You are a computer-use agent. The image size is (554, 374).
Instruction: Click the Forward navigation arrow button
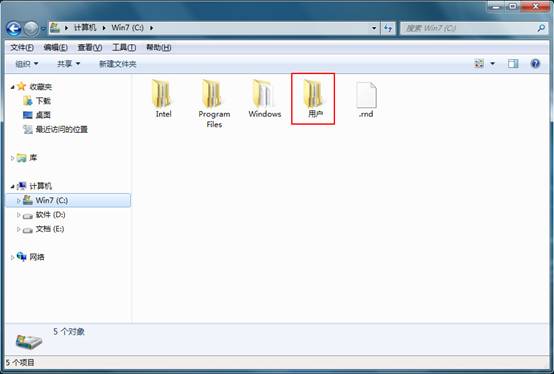tap(31, 28)
